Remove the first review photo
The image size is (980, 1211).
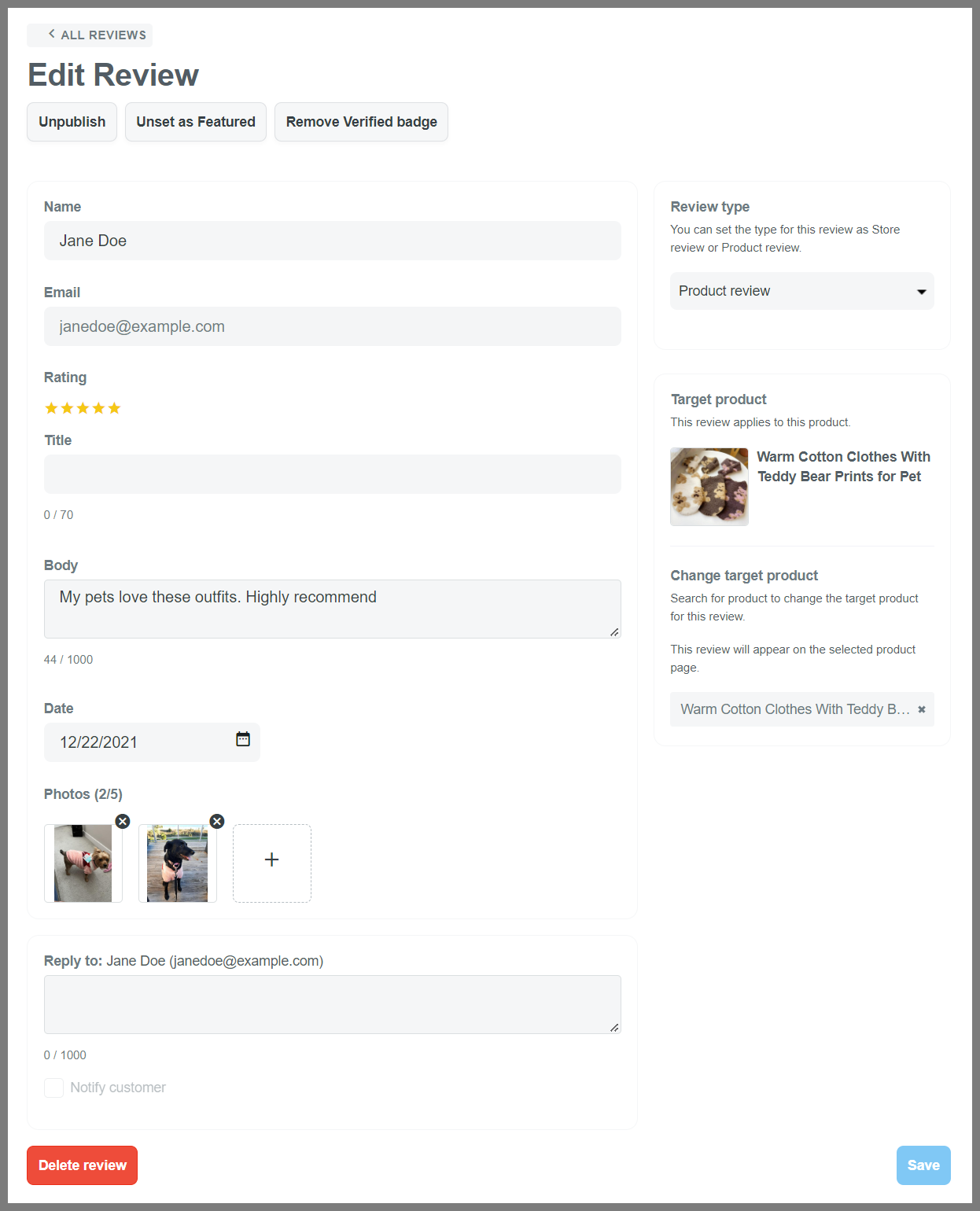[x=123, y=821]
